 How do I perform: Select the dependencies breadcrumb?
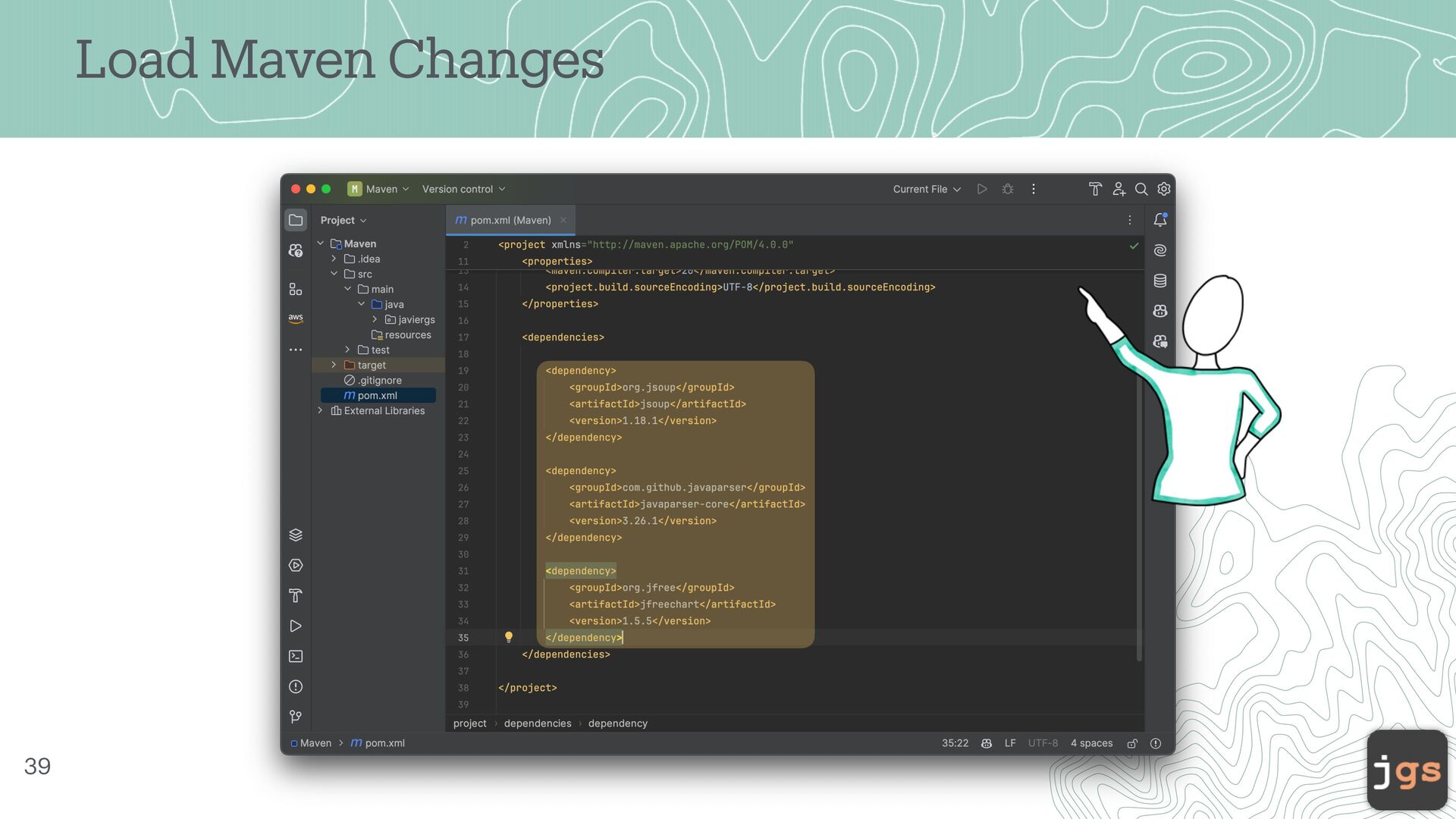coord(538,723)
